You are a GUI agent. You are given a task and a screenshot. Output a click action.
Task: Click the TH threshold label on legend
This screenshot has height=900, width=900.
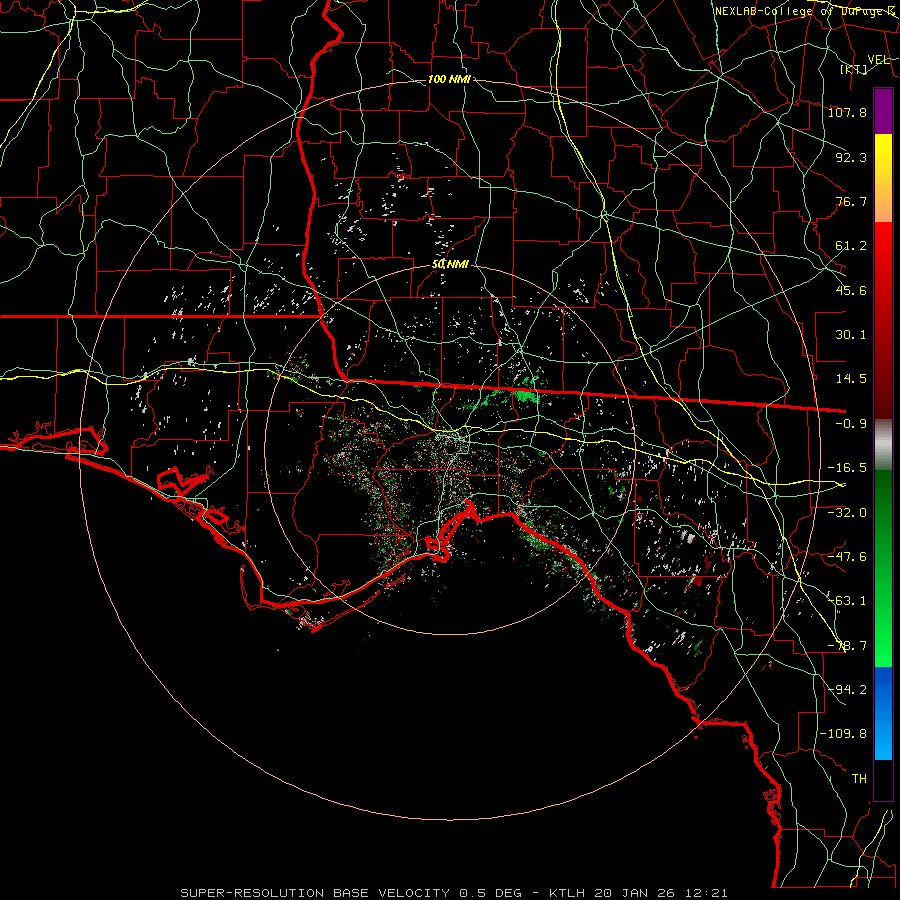859,778
